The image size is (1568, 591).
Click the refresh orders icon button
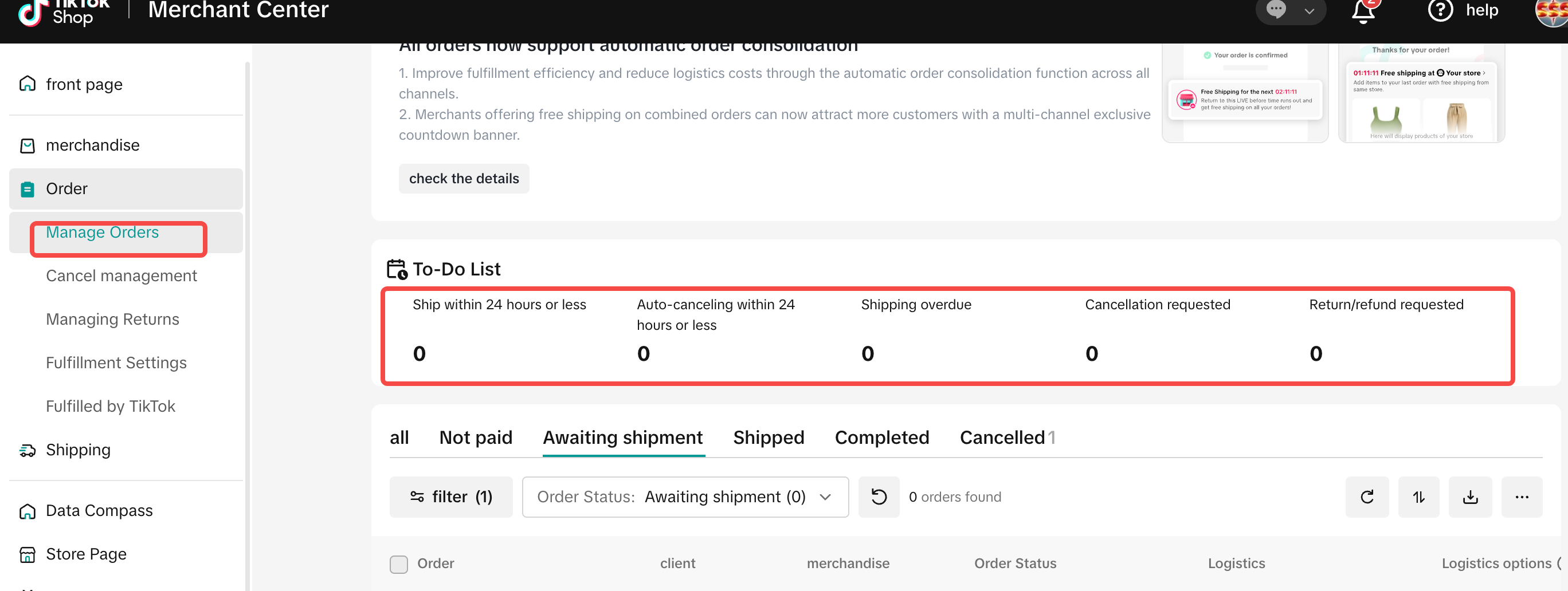pos(1366,497)
